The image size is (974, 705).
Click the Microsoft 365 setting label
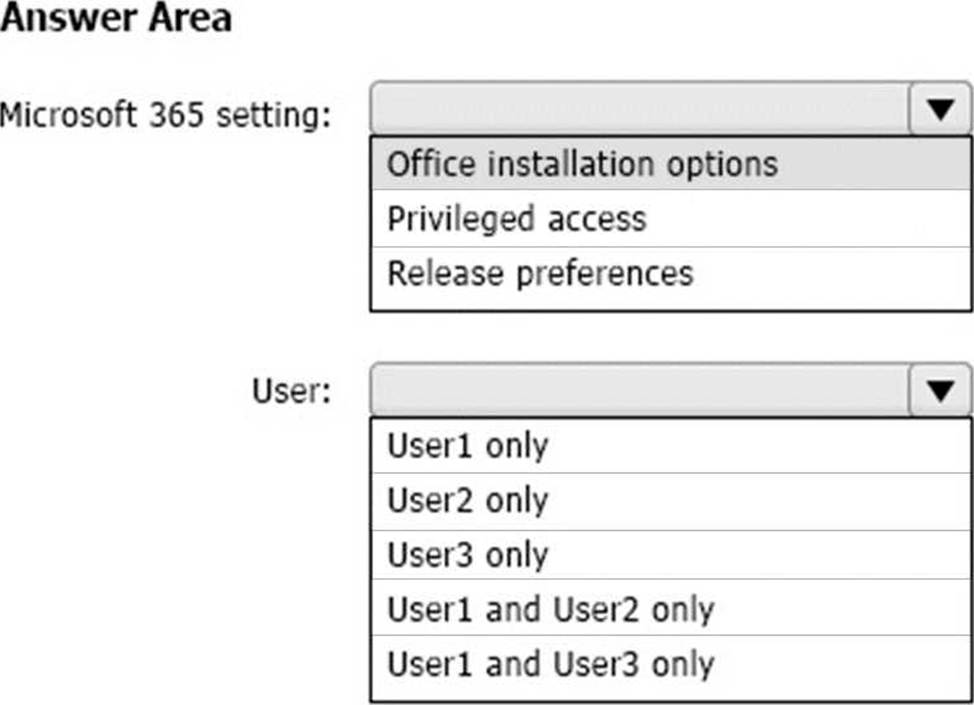tap(165, 115)
